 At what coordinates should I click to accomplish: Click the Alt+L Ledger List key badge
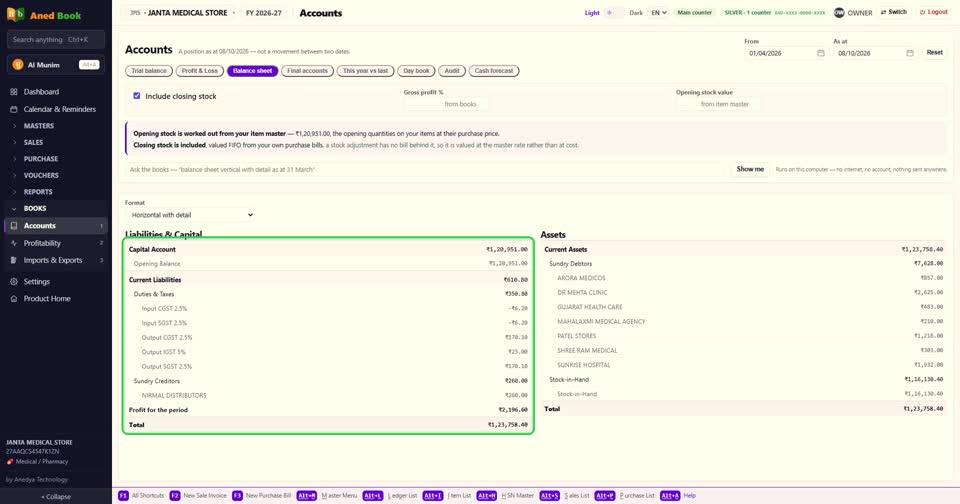(372, 495)
